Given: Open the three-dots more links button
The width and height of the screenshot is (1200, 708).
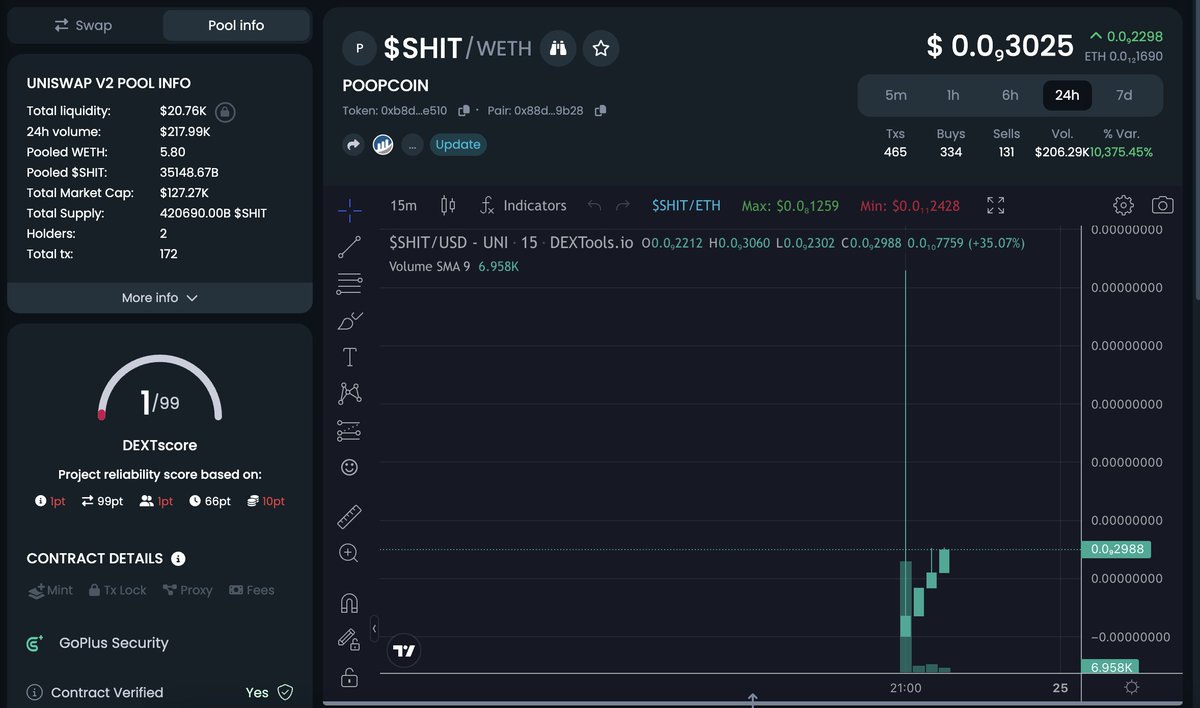Looking at the screenshot, I should pyautogui.click(x=412, y=145).
